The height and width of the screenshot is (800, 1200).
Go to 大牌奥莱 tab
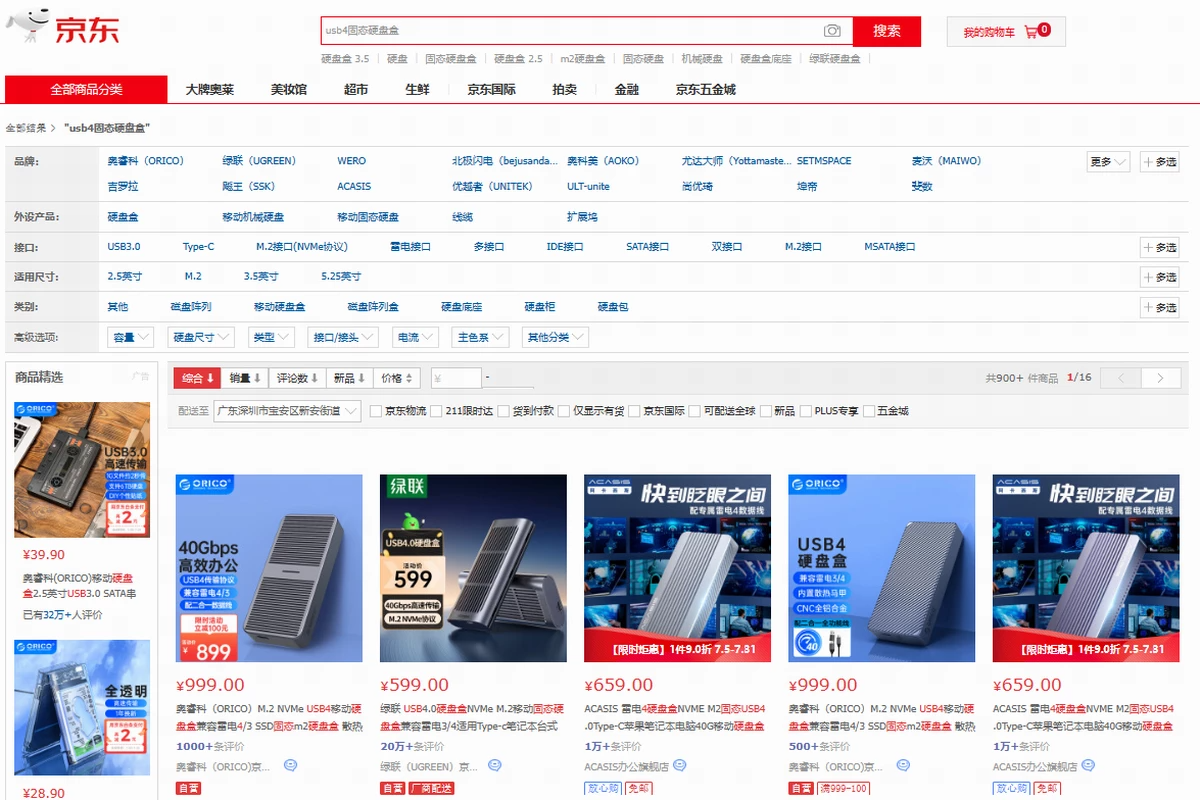click(x=209, y=89)
